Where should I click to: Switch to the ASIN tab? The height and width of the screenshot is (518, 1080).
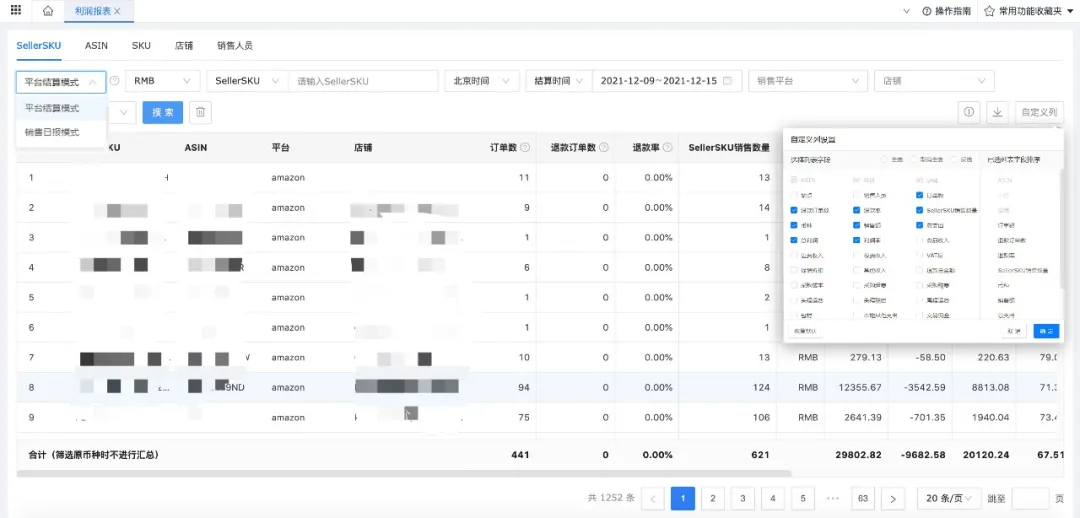pyautogui.click(x=96, y=45)
